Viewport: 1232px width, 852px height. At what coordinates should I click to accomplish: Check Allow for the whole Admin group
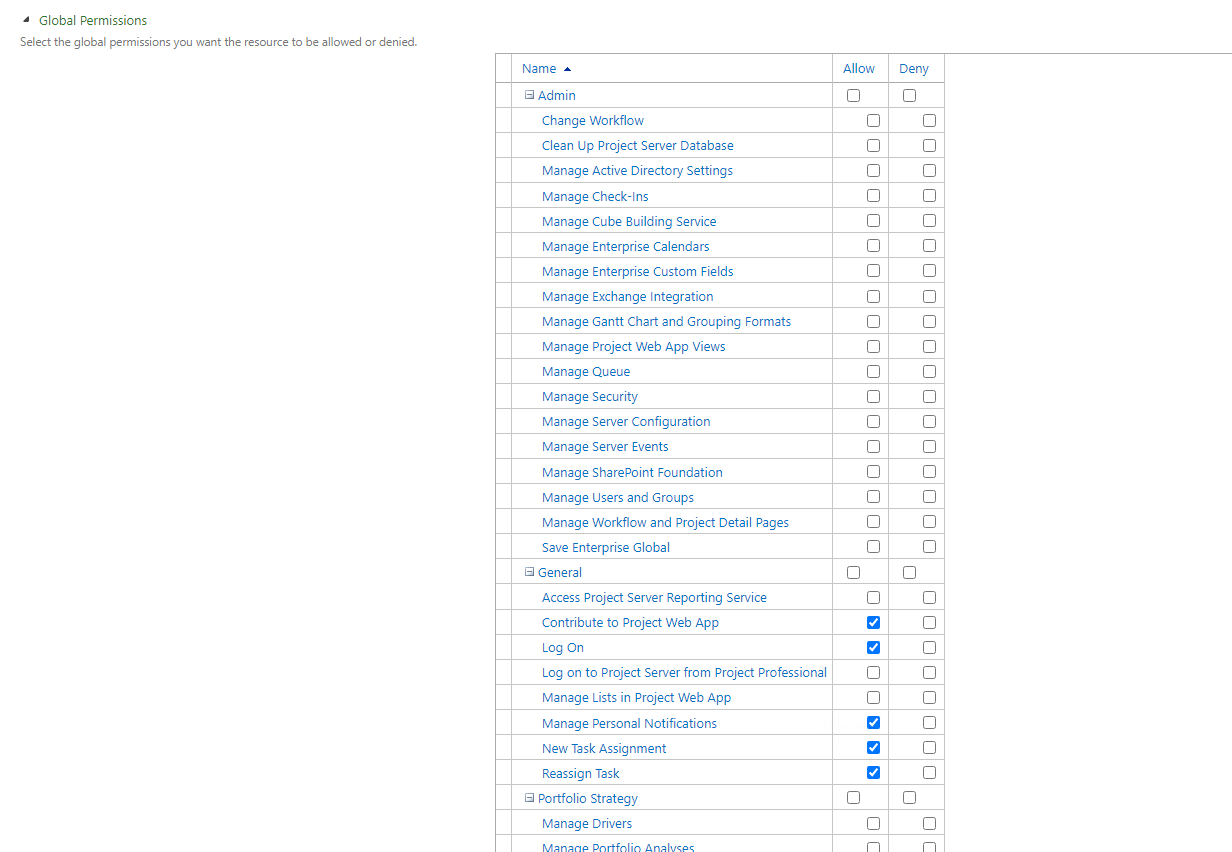[x=853, y=96]
